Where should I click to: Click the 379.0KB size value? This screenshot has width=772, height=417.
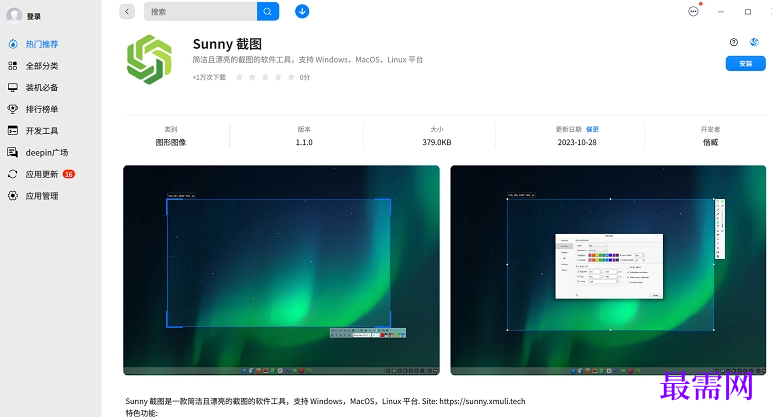(x=437, y=142)
